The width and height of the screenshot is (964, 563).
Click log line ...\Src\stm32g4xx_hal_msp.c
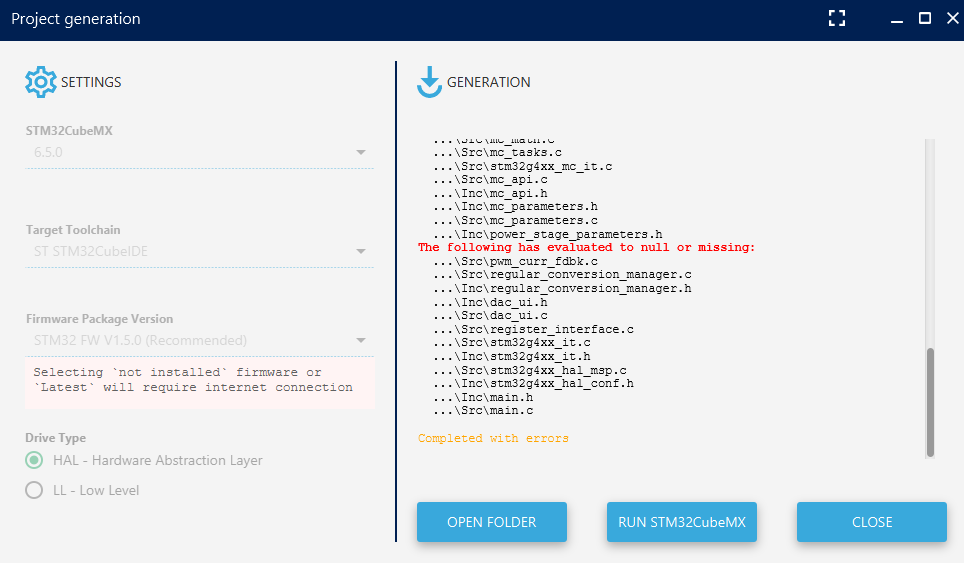(530, 370)
